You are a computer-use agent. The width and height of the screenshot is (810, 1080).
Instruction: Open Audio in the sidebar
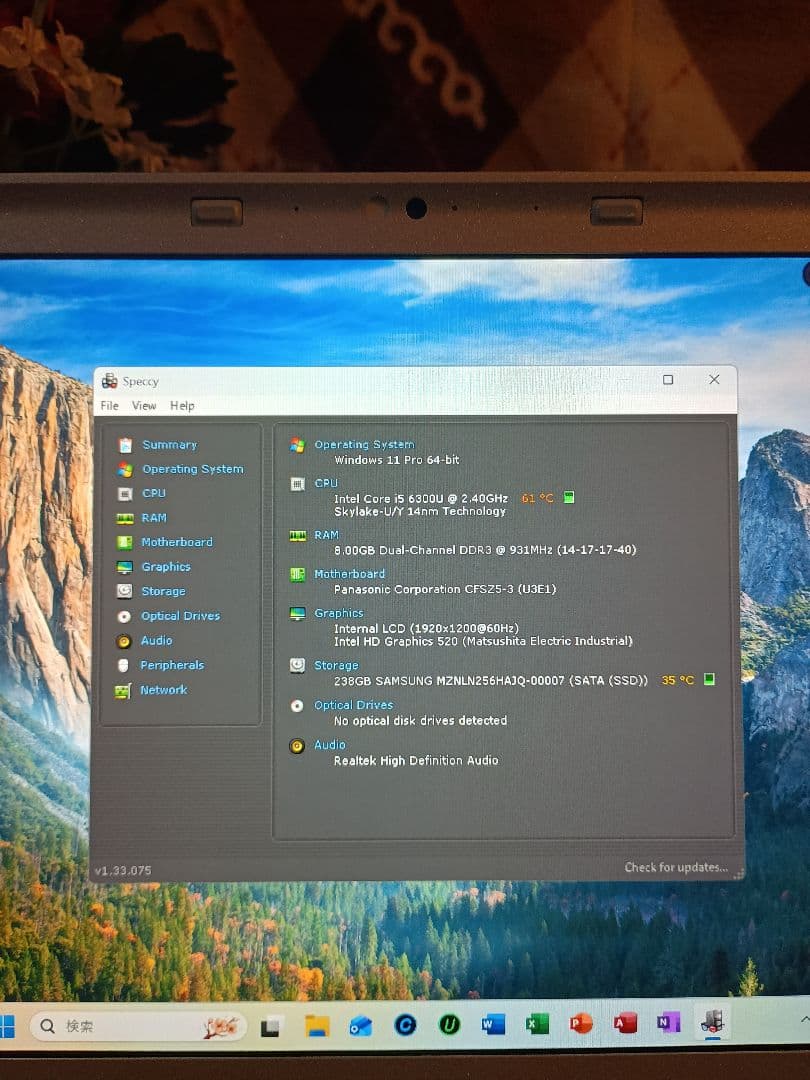pos(156,641)
